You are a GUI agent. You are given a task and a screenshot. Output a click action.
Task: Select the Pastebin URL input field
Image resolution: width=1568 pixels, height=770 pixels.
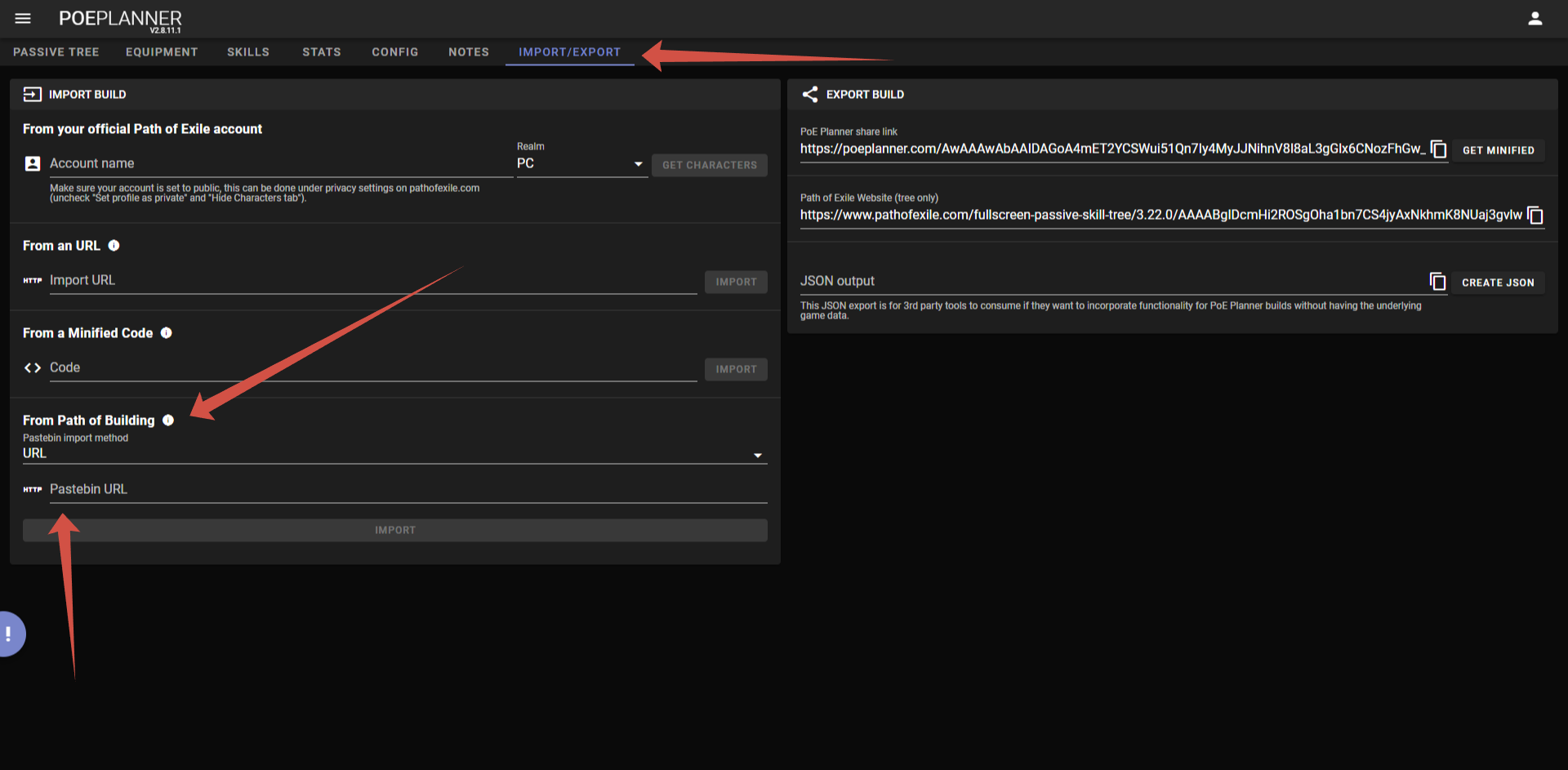(x=407, y=489)
